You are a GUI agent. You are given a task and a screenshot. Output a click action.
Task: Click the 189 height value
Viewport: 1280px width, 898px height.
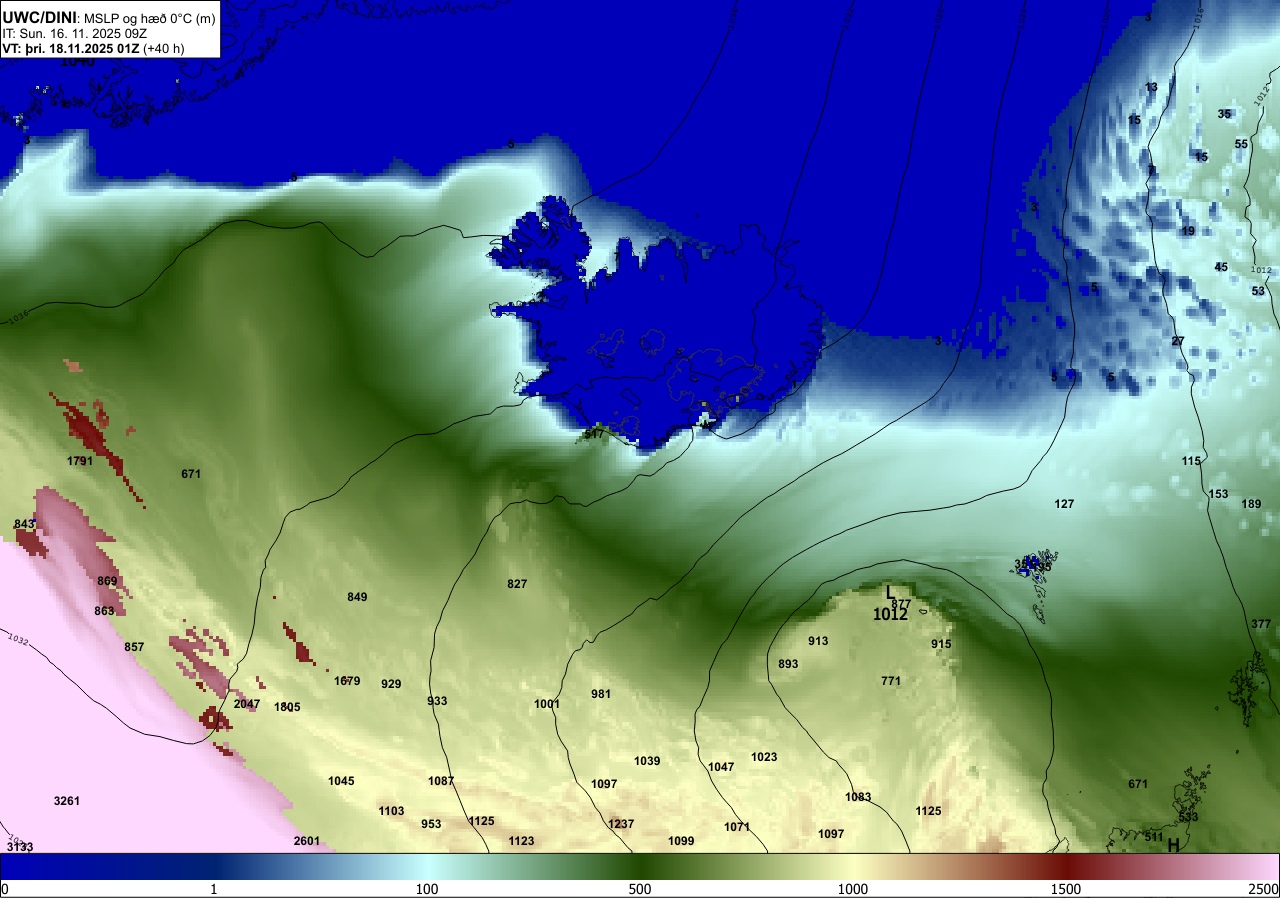[x=1251, y=504]
